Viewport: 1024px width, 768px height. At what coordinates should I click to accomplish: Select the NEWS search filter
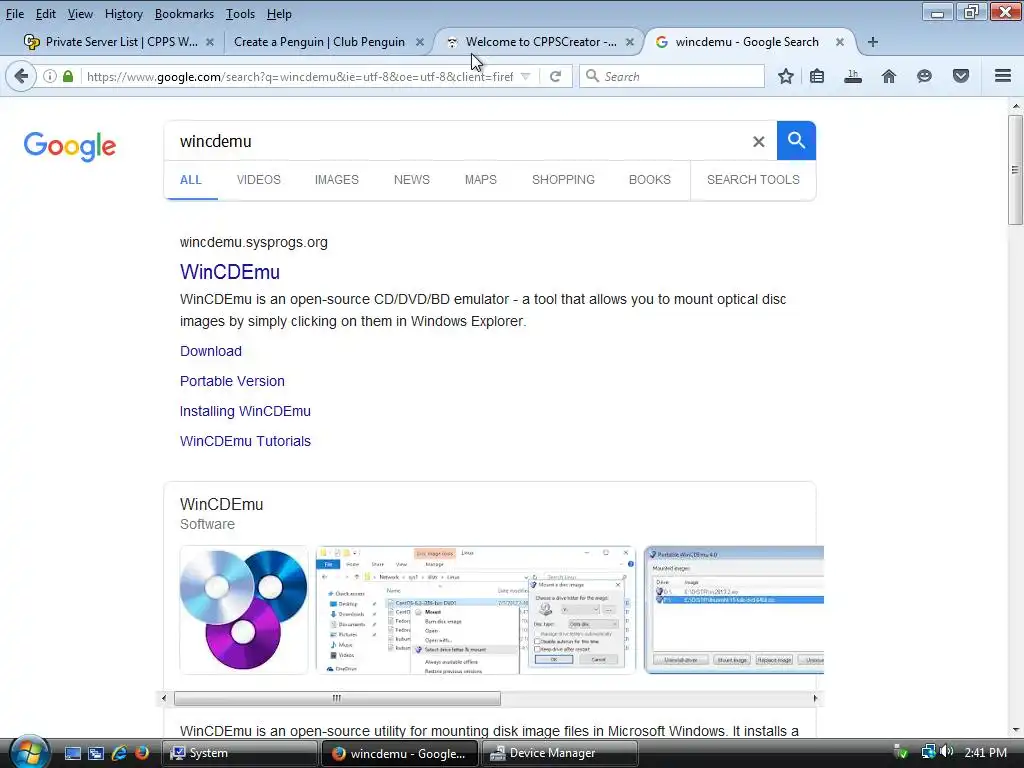click(411, 180)
